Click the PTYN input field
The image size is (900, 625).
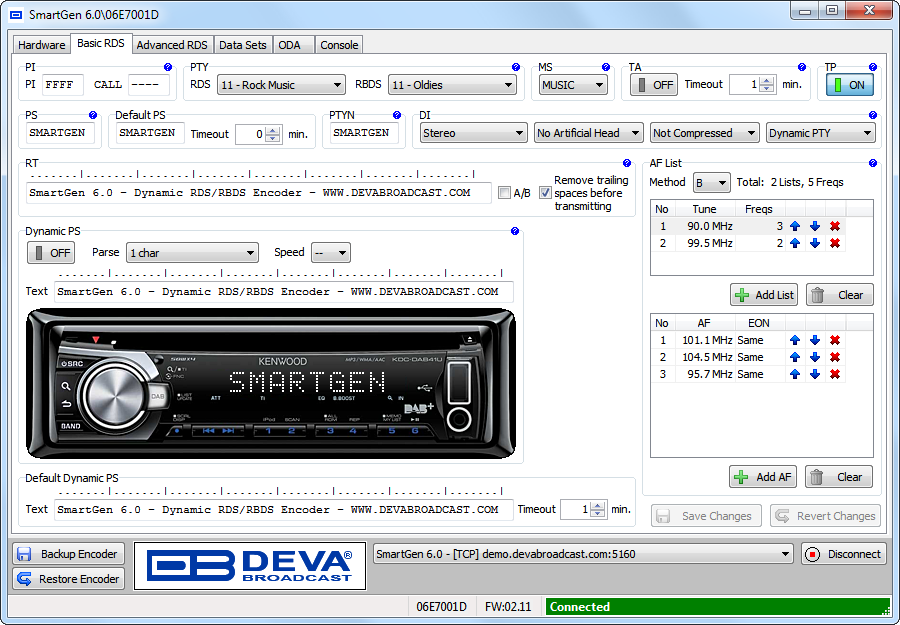coord(364,133)
